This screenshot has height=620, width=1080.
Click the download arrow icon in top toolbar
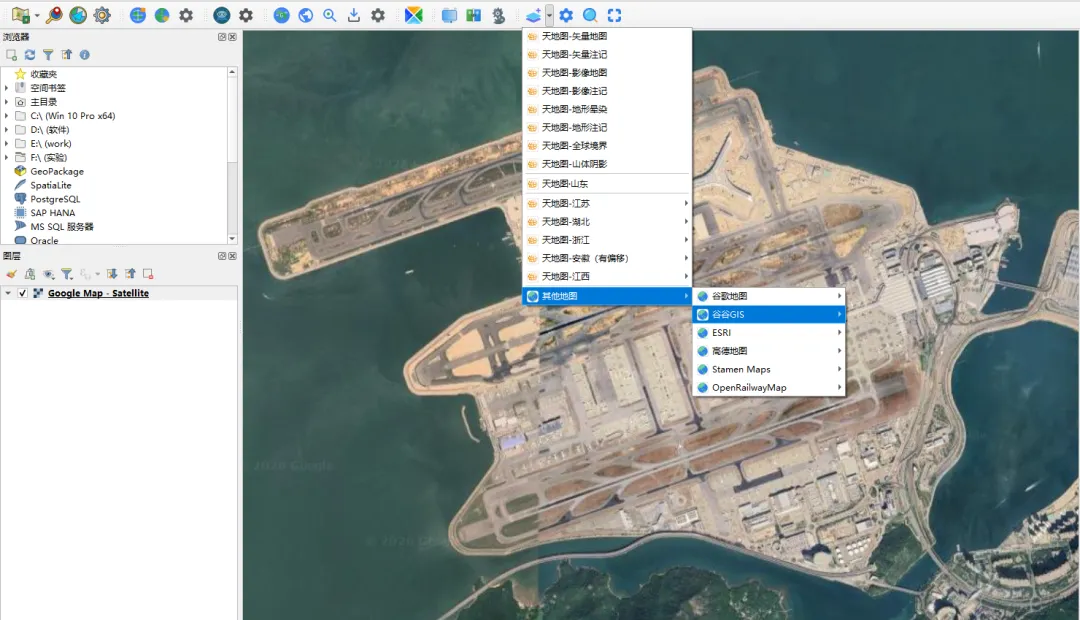tap(353, 15)
